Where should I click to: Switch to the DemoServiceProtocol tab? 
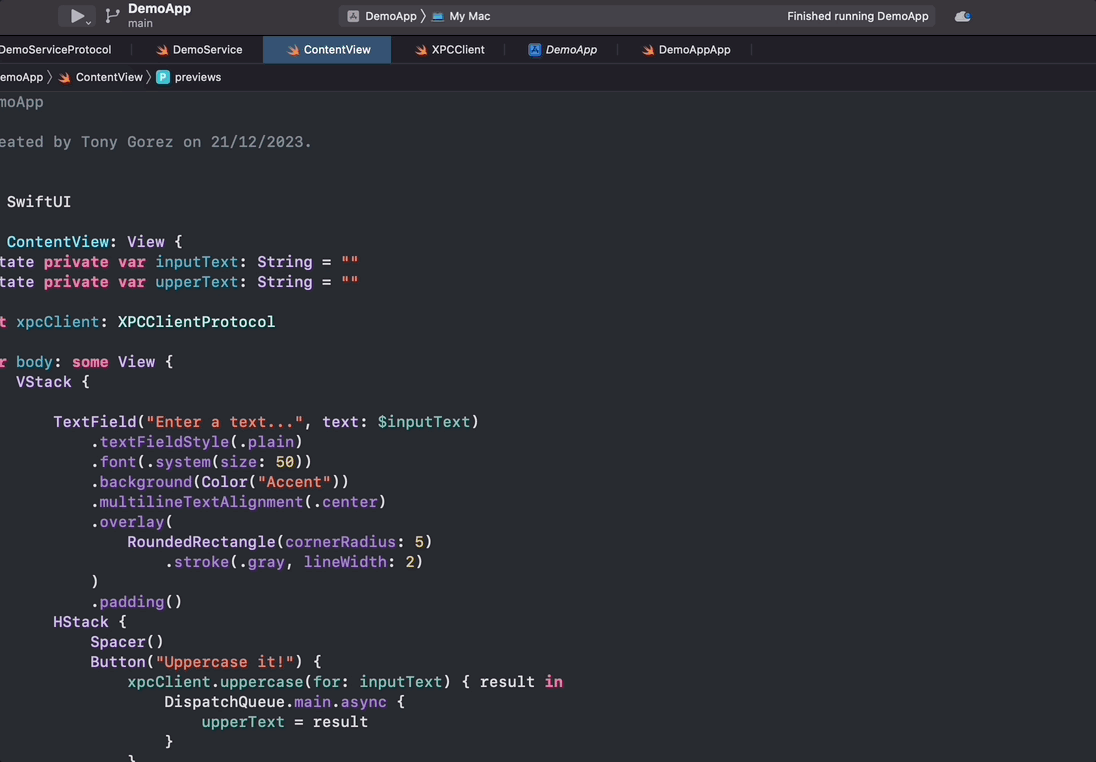coord(55,50)
